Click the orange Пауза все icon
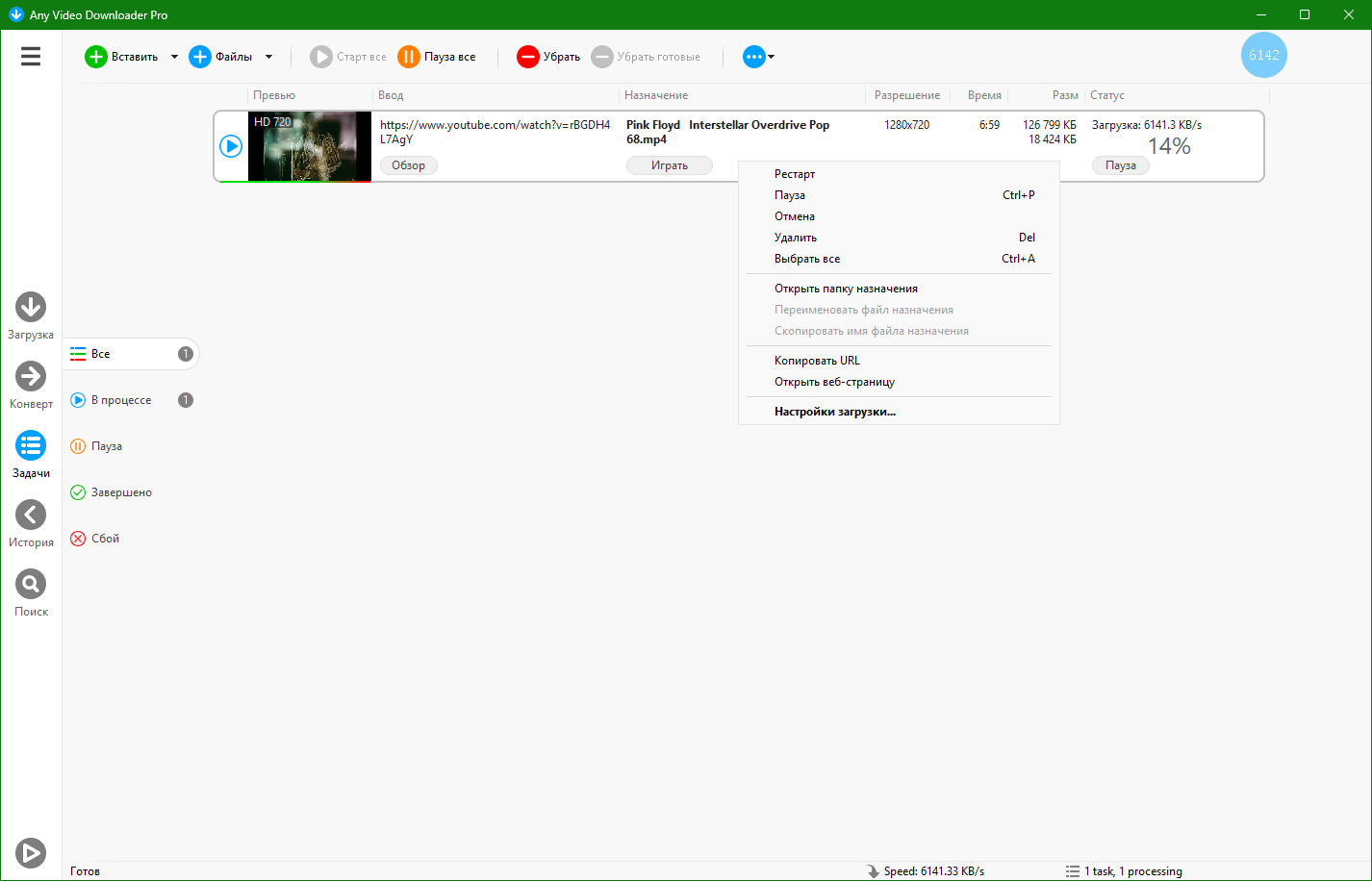This screenshot has height=881, width=1372. point(409,57)
